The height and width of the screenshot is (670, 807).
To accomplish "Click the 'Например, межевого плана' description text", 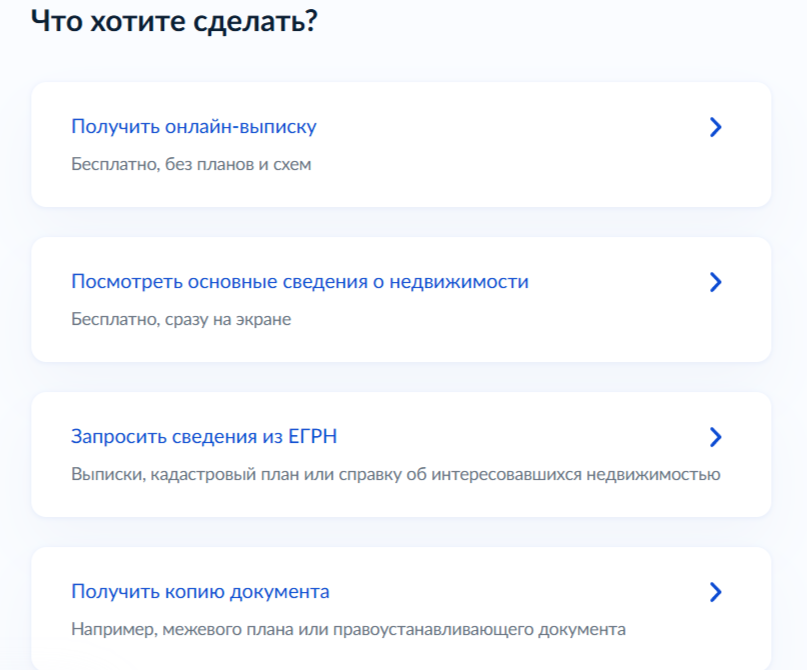I will point(348,629).
